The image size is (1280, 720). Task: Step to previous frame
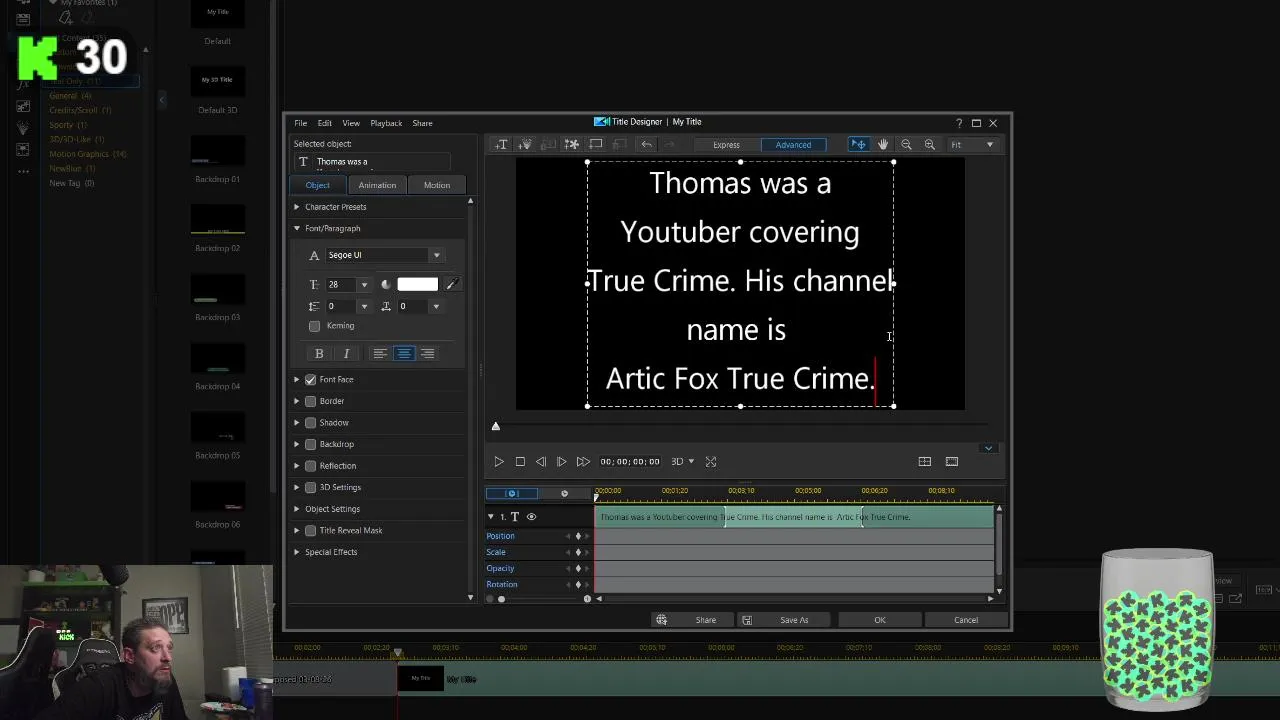tap(541, 461)
